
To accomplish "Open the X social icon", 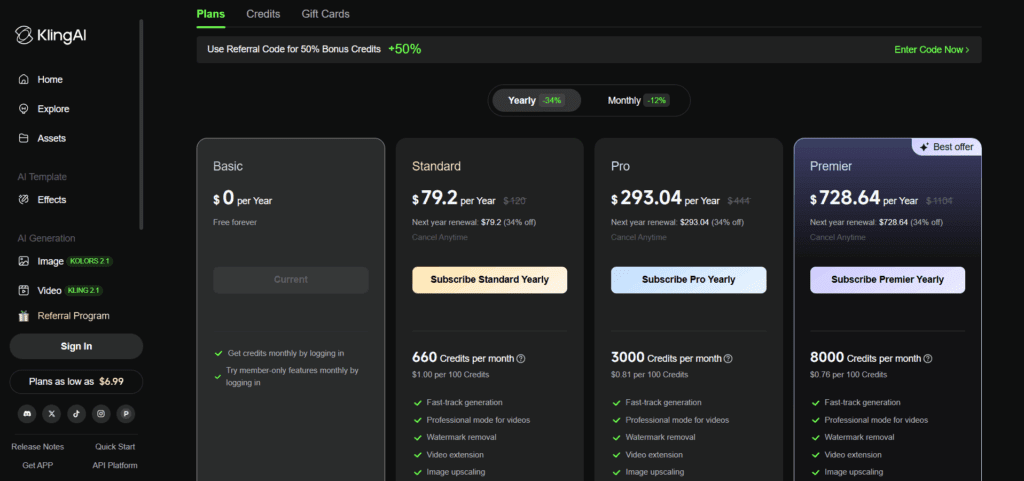I will coord(52,413).
